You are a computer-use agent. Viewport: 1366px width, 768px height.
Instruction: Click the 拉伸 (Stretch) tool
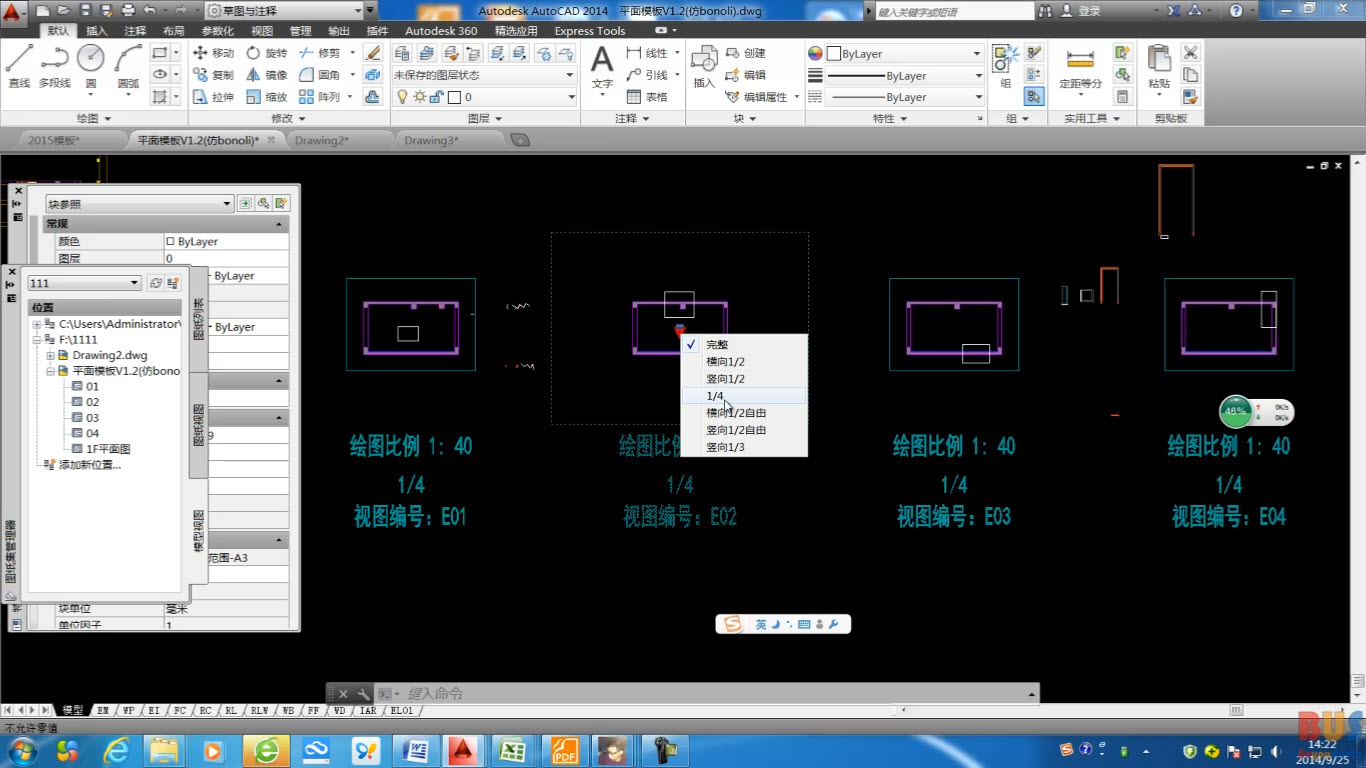tap(213, 97)
